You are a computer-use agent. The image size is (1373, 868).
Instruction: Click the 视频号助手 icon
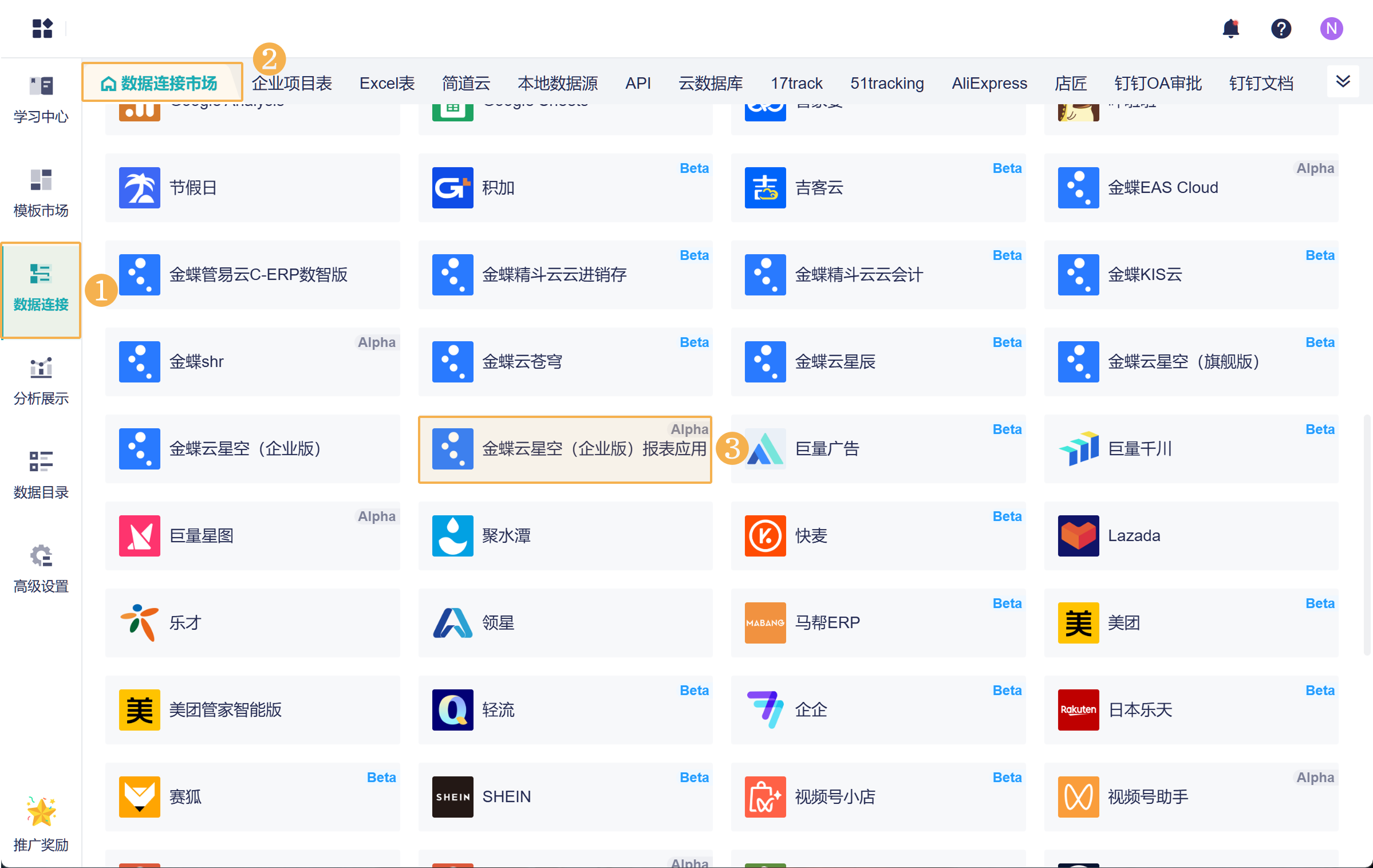[x=1079, y=797]
